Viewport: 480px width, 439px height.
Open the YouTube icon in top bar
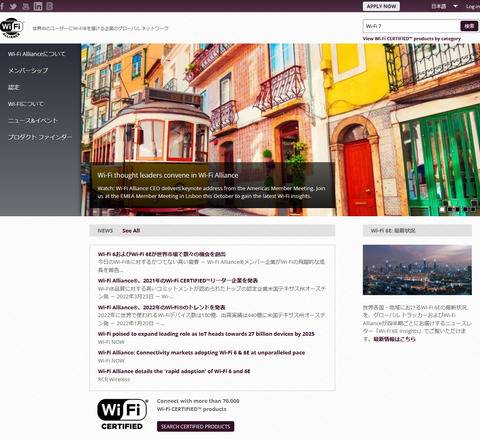pyautogui.click(x=26, y=6)
